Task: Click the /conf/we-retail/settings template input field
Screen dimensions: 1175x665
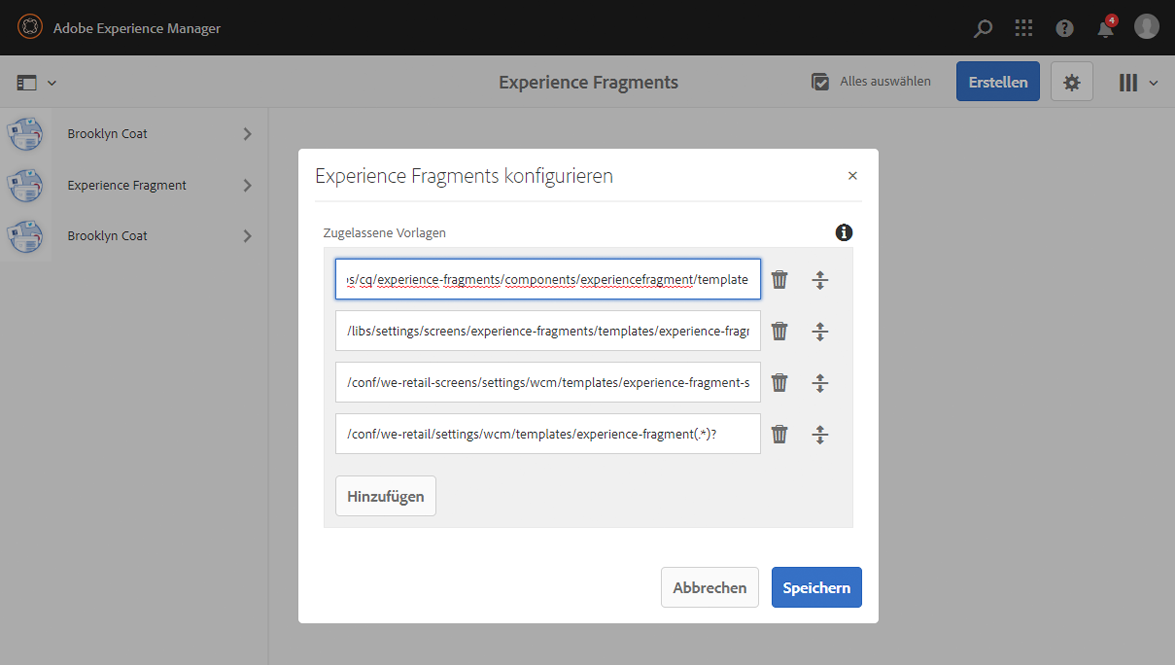Action: (548, 434)
